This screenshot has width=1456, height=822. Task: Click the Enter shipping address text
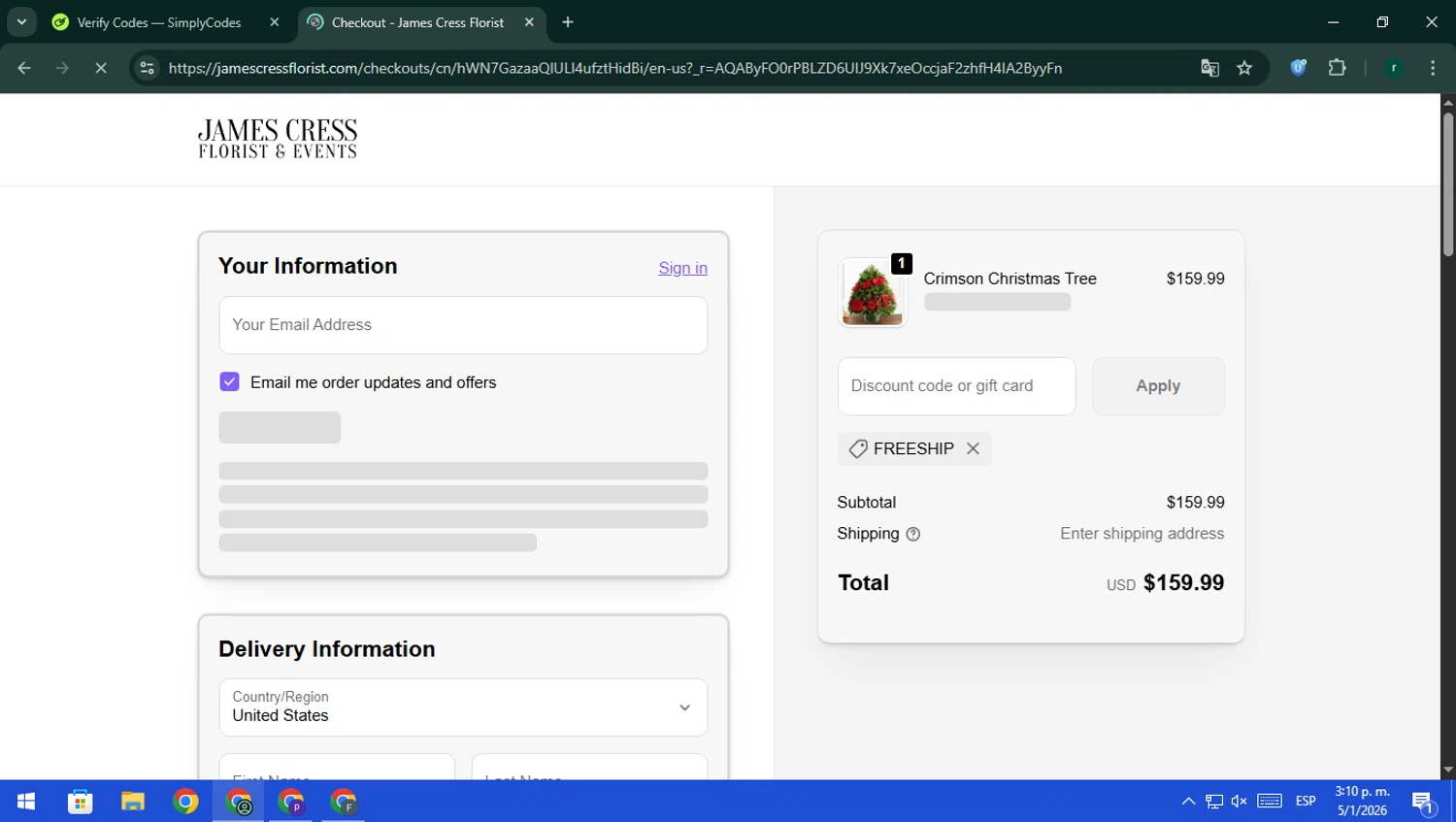pos(1142,534)
